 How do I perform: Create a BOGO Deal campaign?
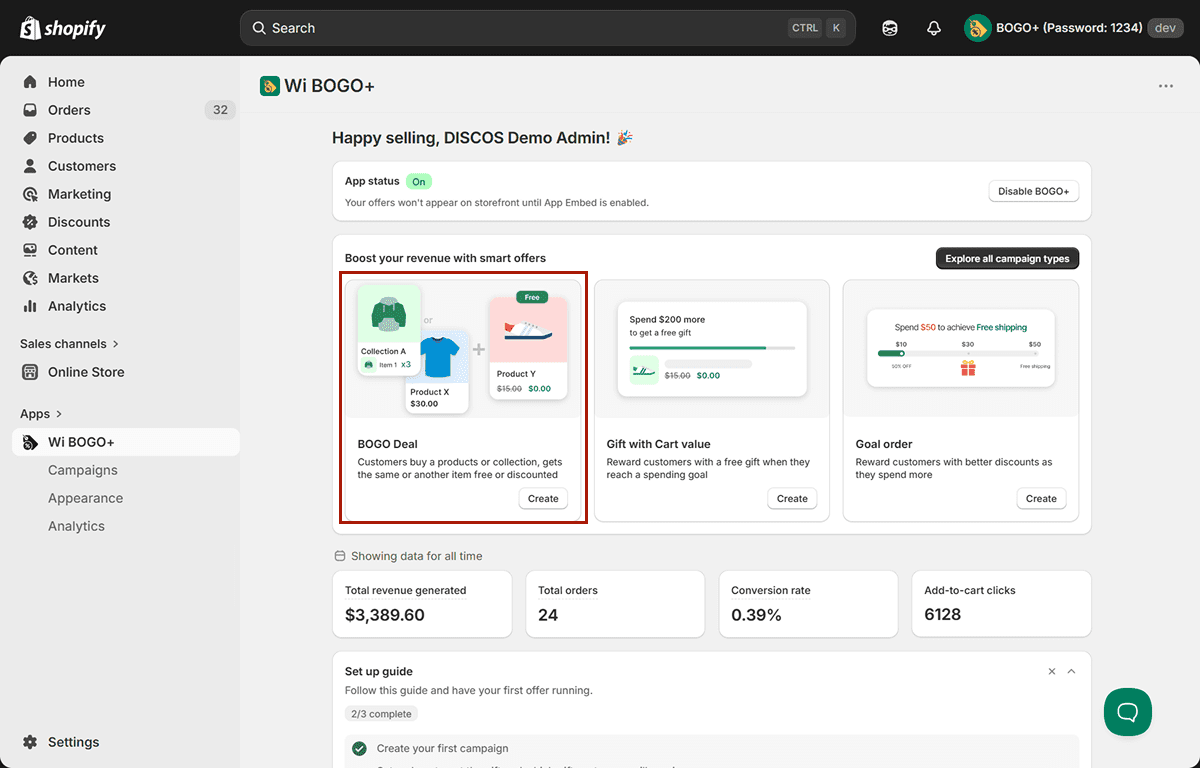coord(543,498)
